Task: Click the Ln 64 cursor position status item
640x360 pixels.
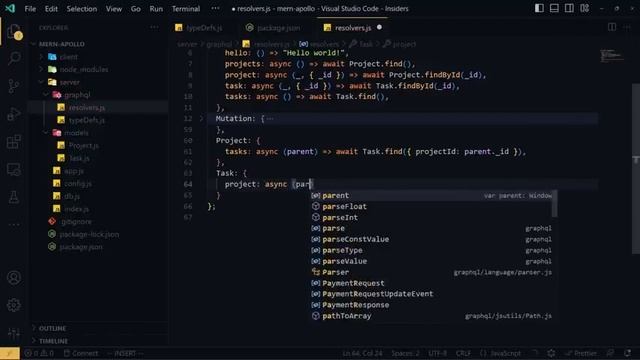Action: tap(362, 353)
